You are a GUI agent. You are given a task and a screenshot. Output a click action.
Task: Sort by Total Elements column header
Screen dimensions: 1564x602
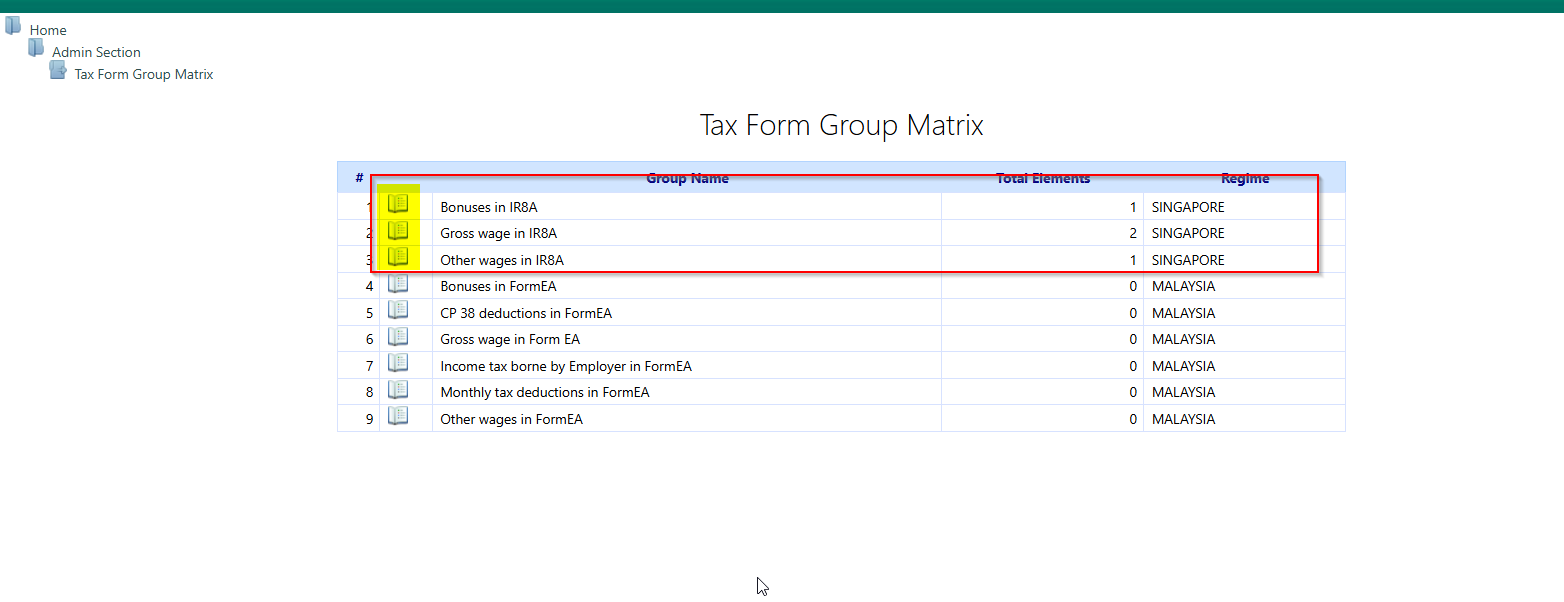[1043, 179]
